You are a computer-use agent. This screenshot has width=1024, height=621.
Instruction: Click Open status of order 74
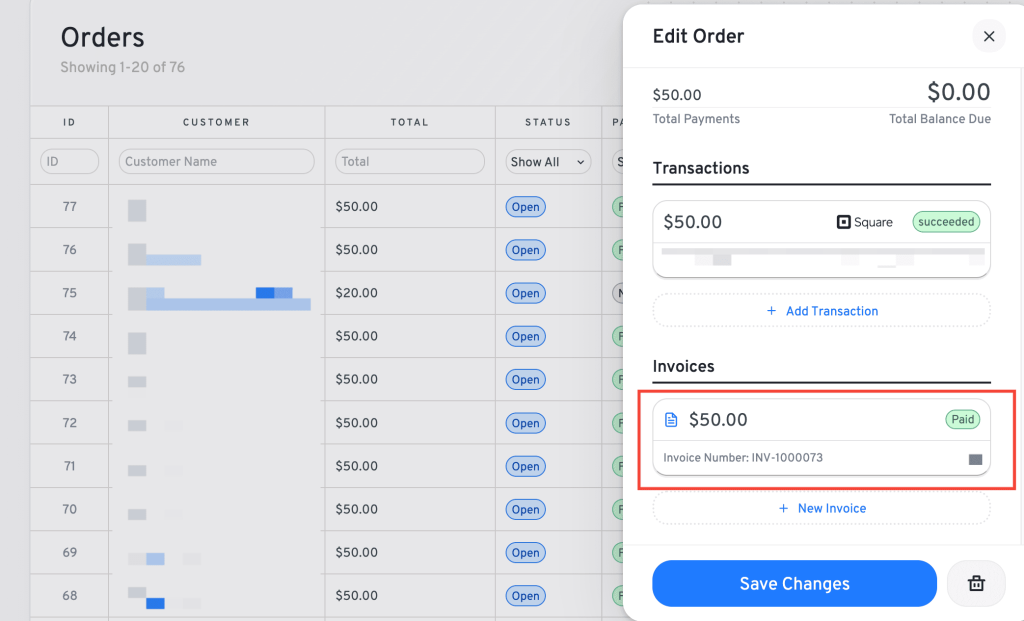click(525, 336)
